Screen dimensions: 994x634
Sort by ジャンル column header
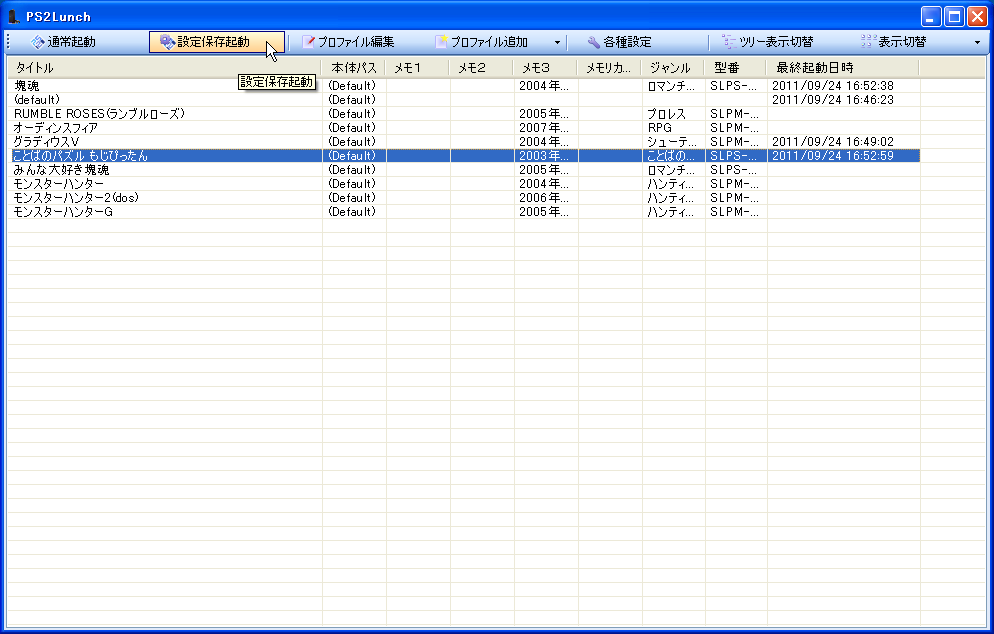(x=673, y=67)
